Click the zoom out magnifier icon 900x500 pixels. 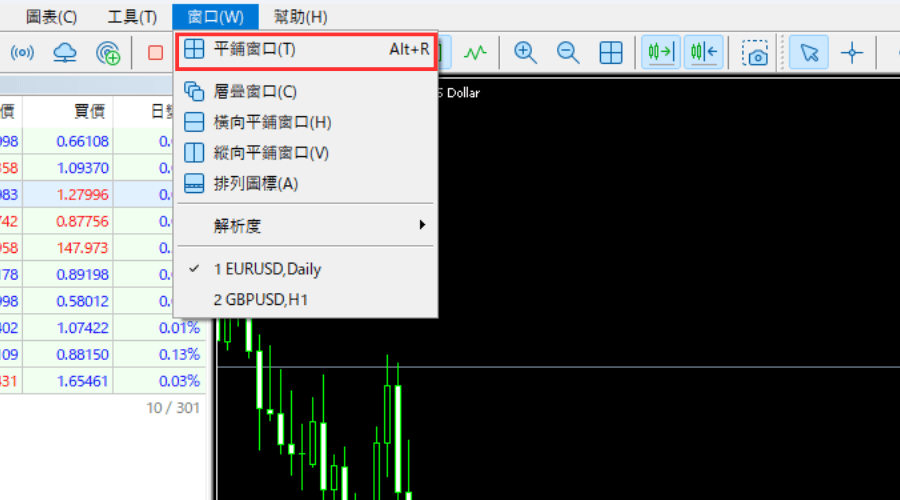click(568, 52)
